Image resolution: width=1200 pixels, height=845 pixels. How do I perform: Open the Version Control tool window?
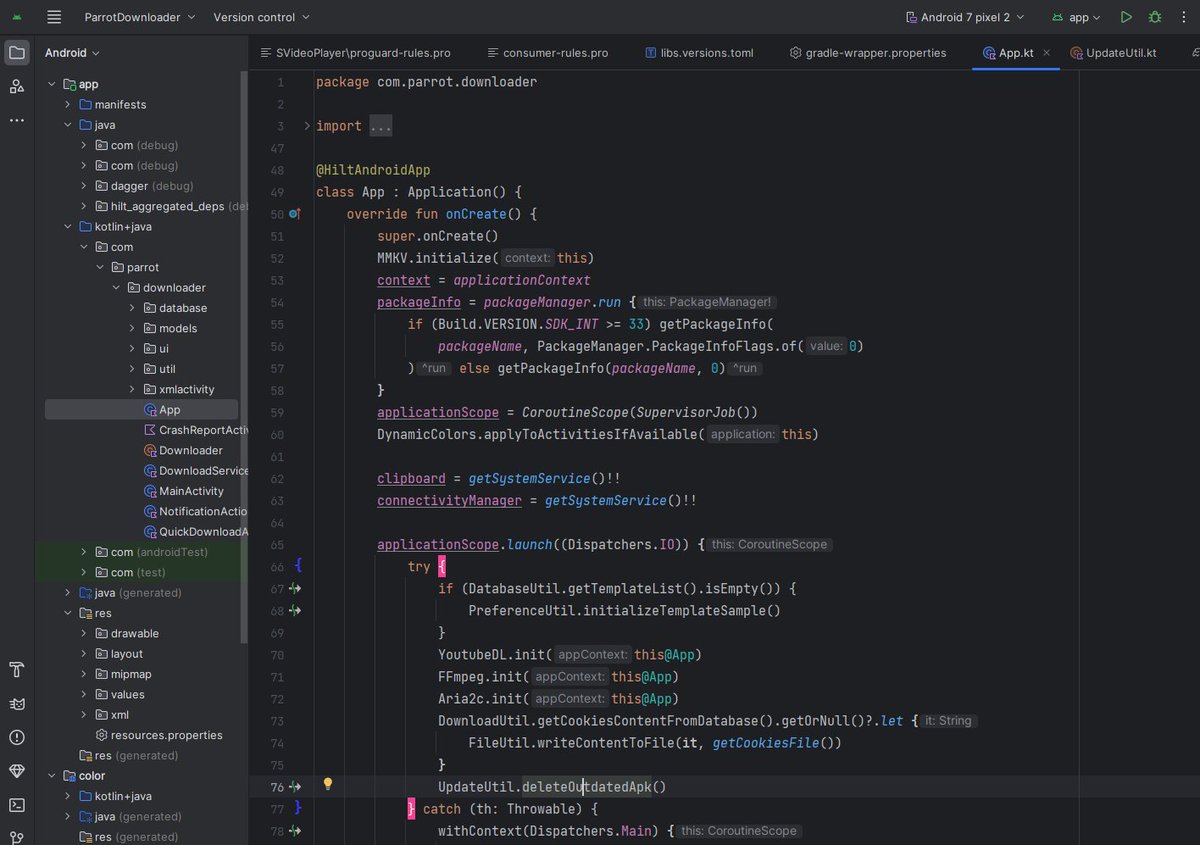[x=16, y=837]
